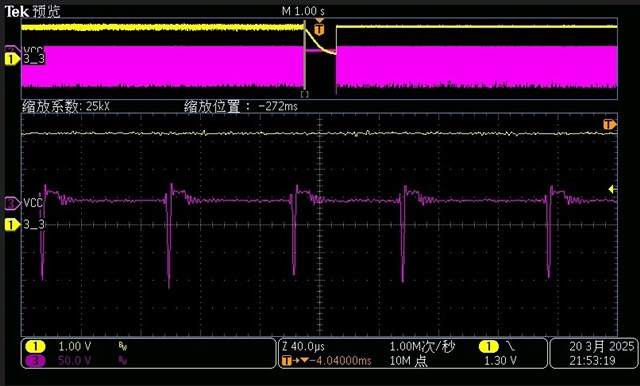Click the yellow channel 1 badge in readout
The image size is (640, 386).
35,347
